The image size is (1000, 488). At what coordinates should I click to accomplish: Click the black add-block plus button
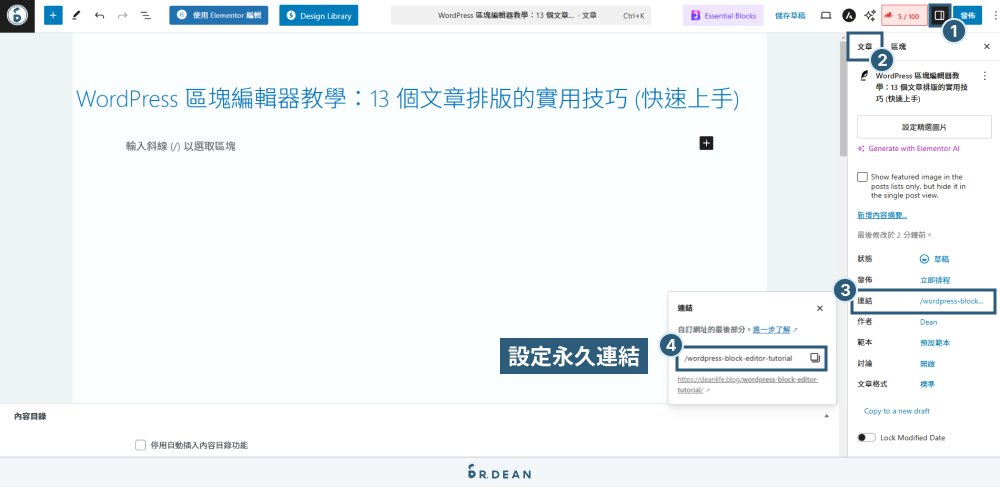(x=706, y=144)
